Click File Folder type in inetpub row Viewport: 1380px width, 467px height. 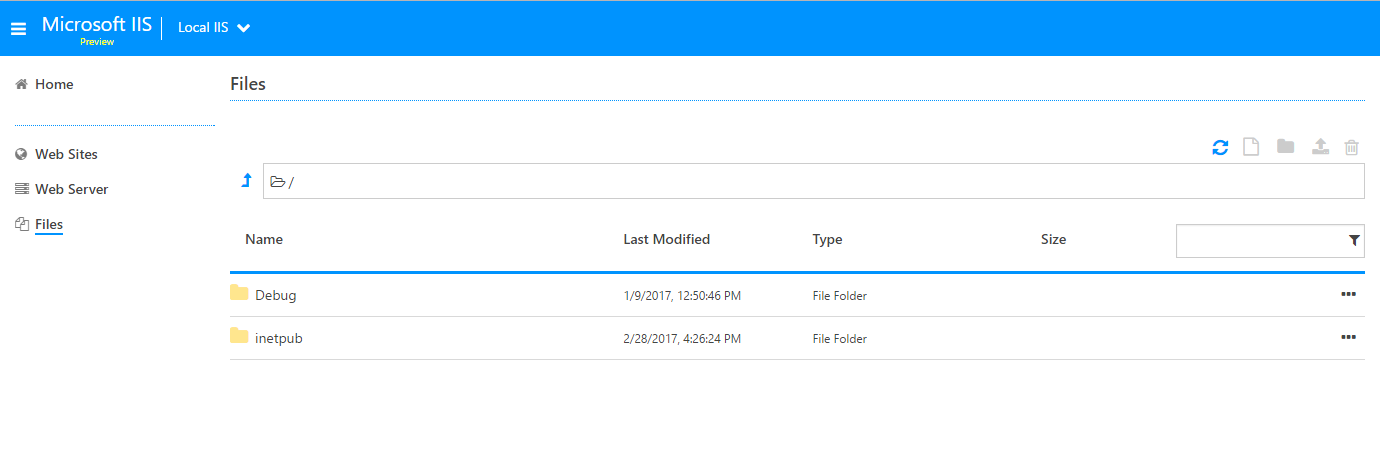[x=840, y=339]
